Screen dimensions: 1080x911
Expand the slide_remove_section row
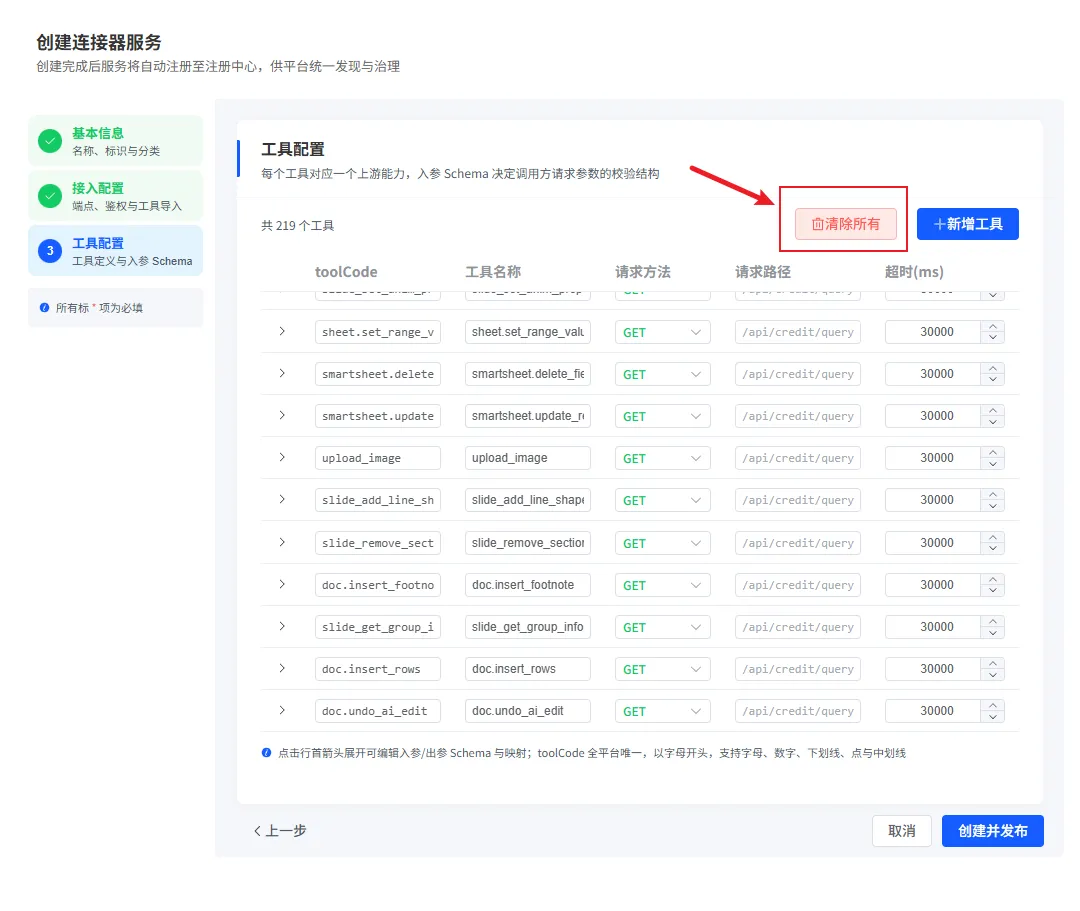[282, 542]
